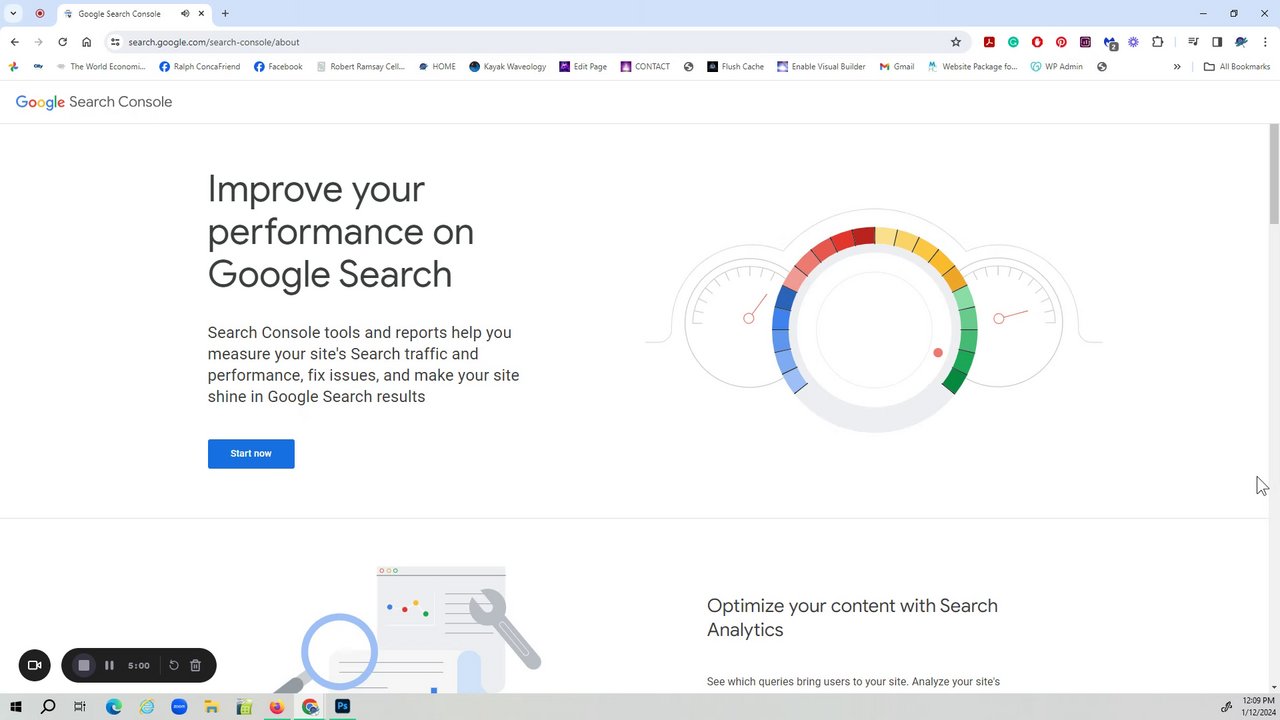Image resolution: width=1280 pixels, height=720 pixels.
Task: Open the Extensions puzzle piece menu
Action: click(1158, 42)
